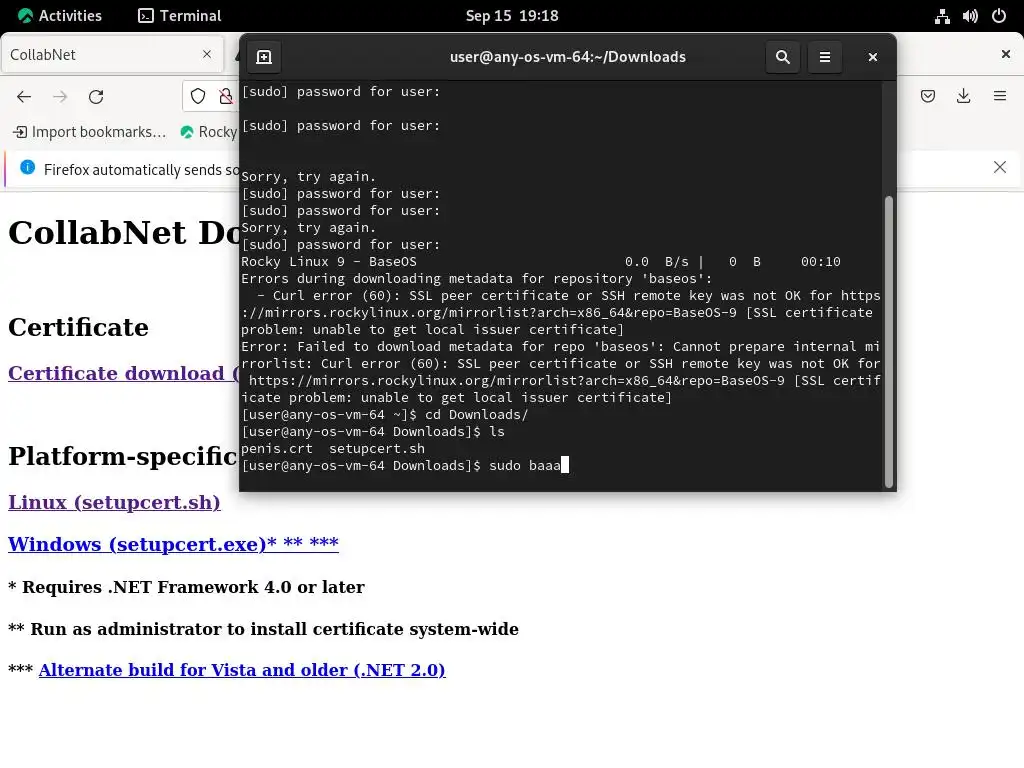Screen dimensions: 1024x768
Task: Dismiss the Firefox notification bar
Action: (x=1000, y=167)
